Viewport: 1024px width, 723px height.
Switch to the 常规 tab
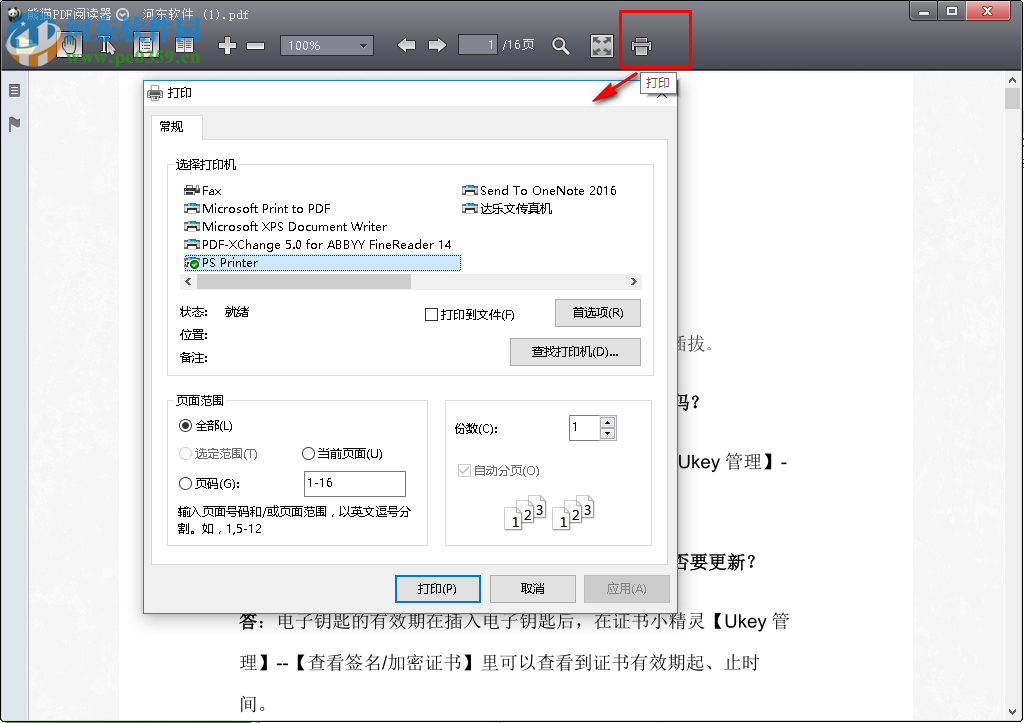pos(176,127)
